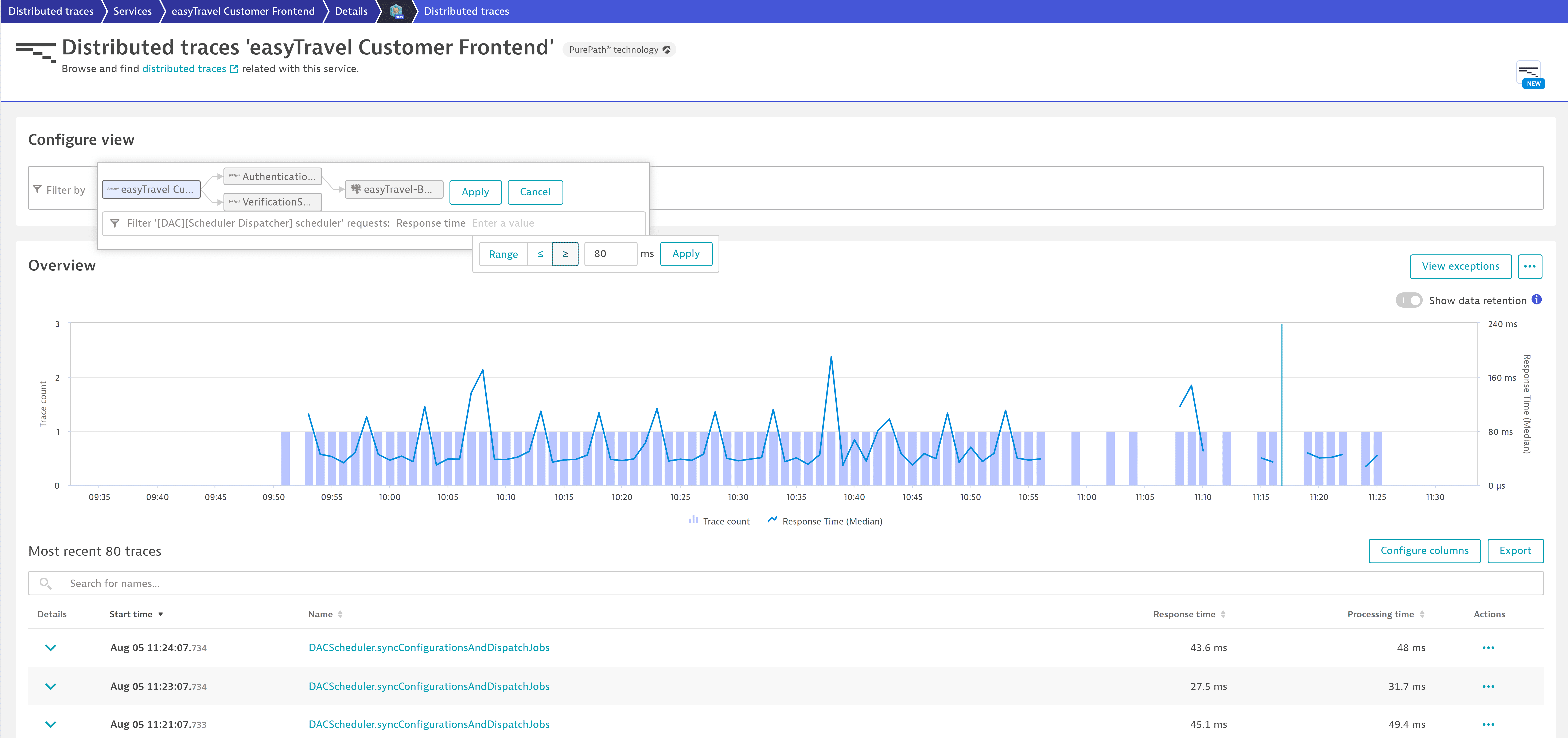This screenshot has height=738, width=1568.
Task: Apply the 80 ms response time filter
Action: [686, 254]
